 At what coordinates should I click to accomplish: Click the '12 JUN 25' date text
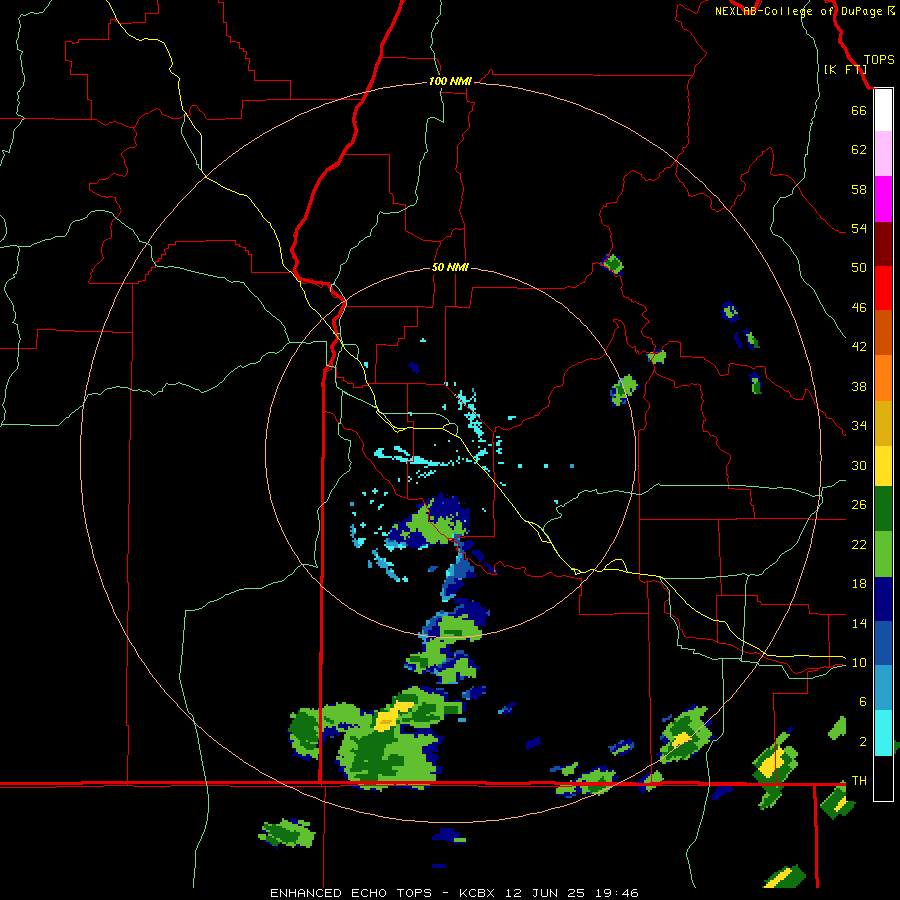pos(545,893)
